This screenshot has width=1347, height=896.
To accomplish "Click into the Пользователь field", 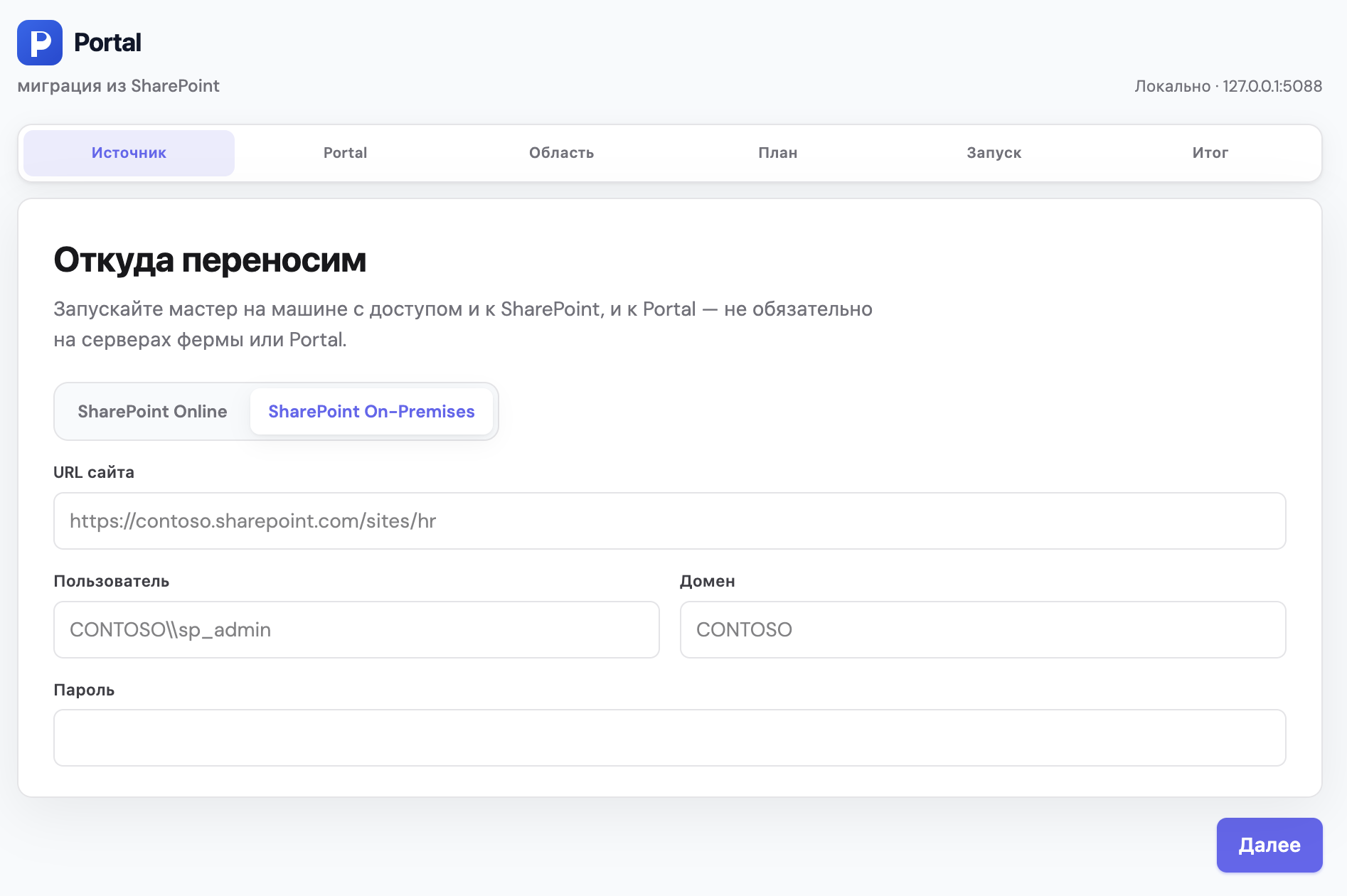I will 356,630.
